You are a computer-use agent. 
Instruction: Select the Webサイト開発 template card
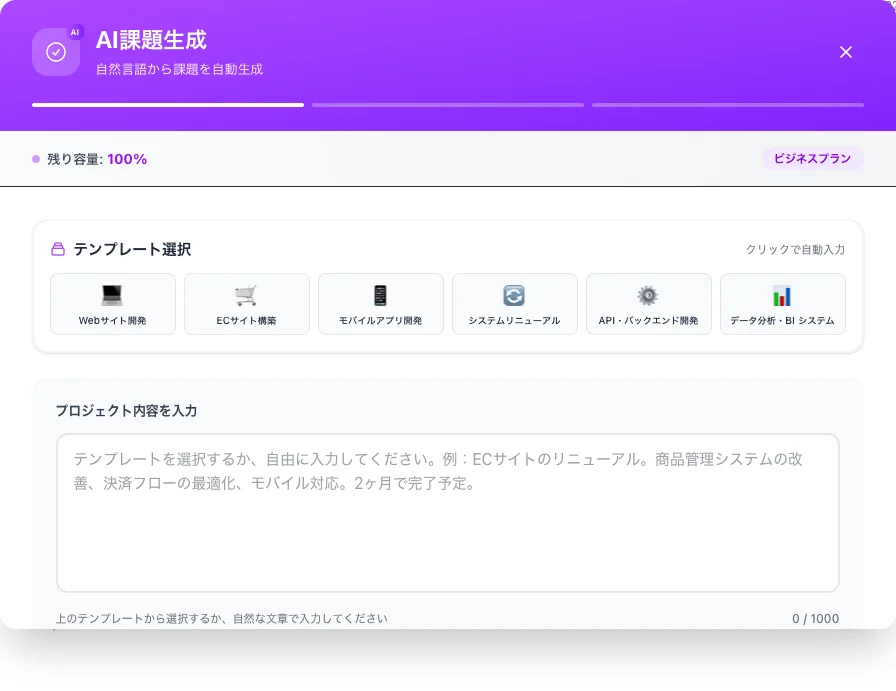(x=112, y=304)
